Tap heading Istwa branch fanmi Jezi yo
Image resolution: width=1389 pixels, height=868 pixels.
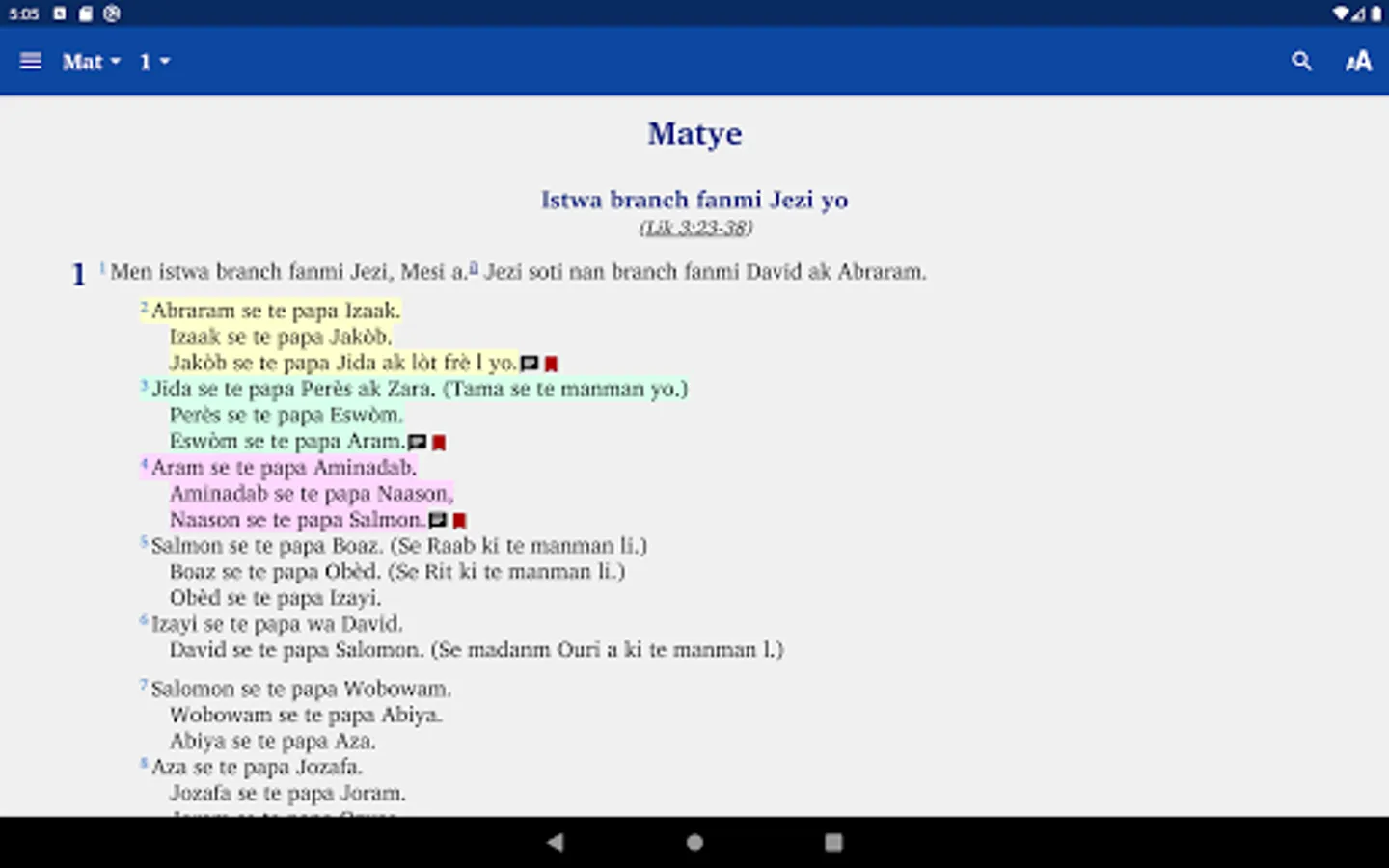pyautogui.click(x=694, y=200)
